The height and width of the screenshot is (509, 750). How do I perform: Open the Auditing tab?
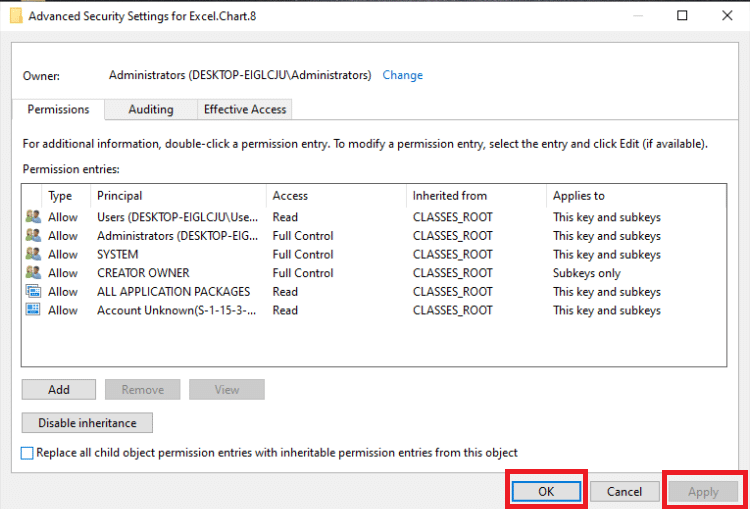(x=151, y=110)
